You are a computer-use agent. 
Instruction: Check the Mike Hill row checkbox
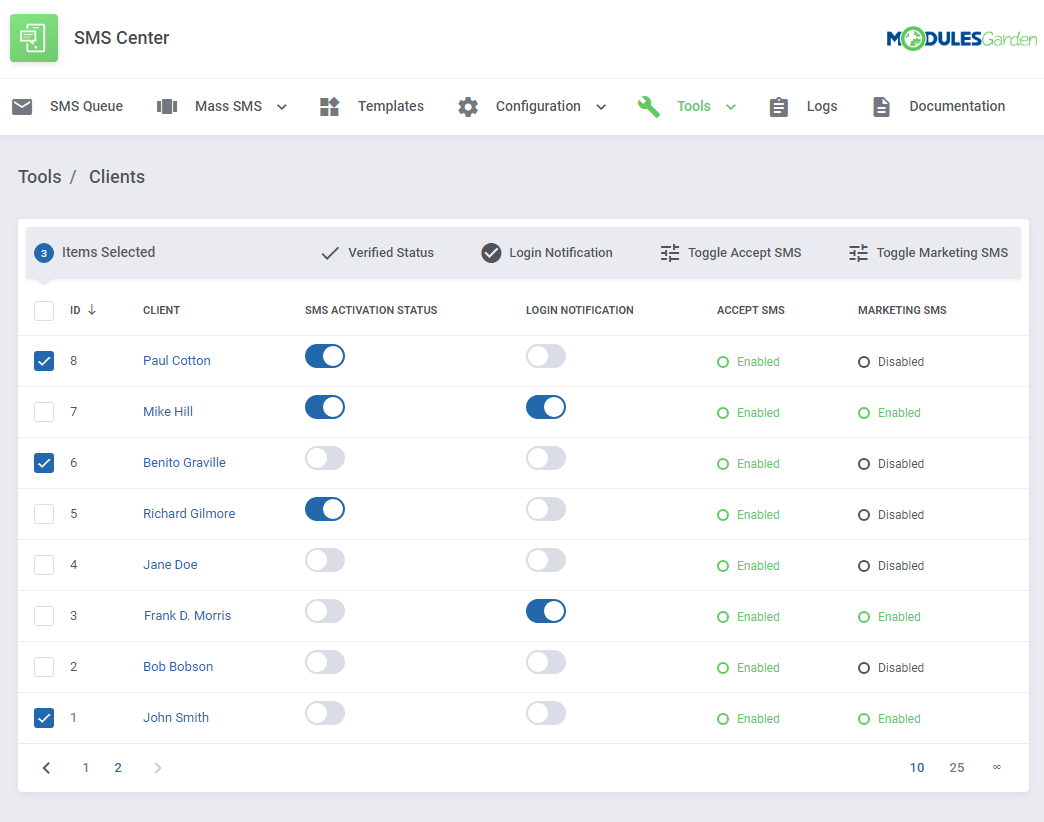44,412
